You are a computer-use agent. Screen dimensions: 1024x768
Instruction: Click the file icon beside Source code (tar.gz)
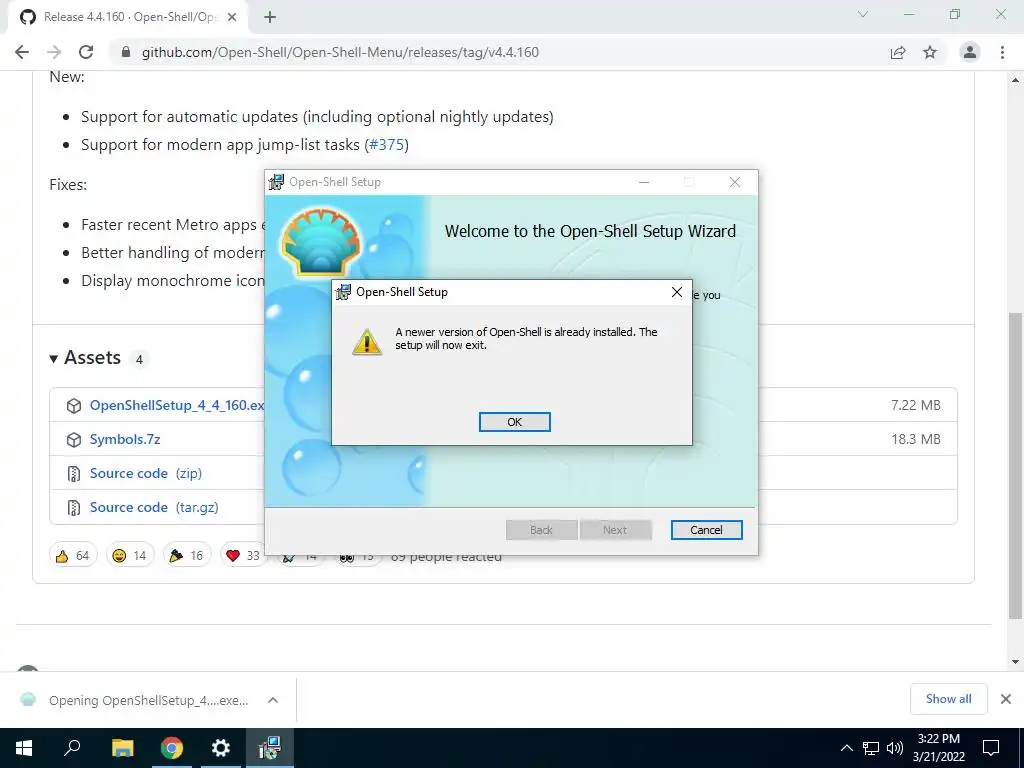click(74, 507)
